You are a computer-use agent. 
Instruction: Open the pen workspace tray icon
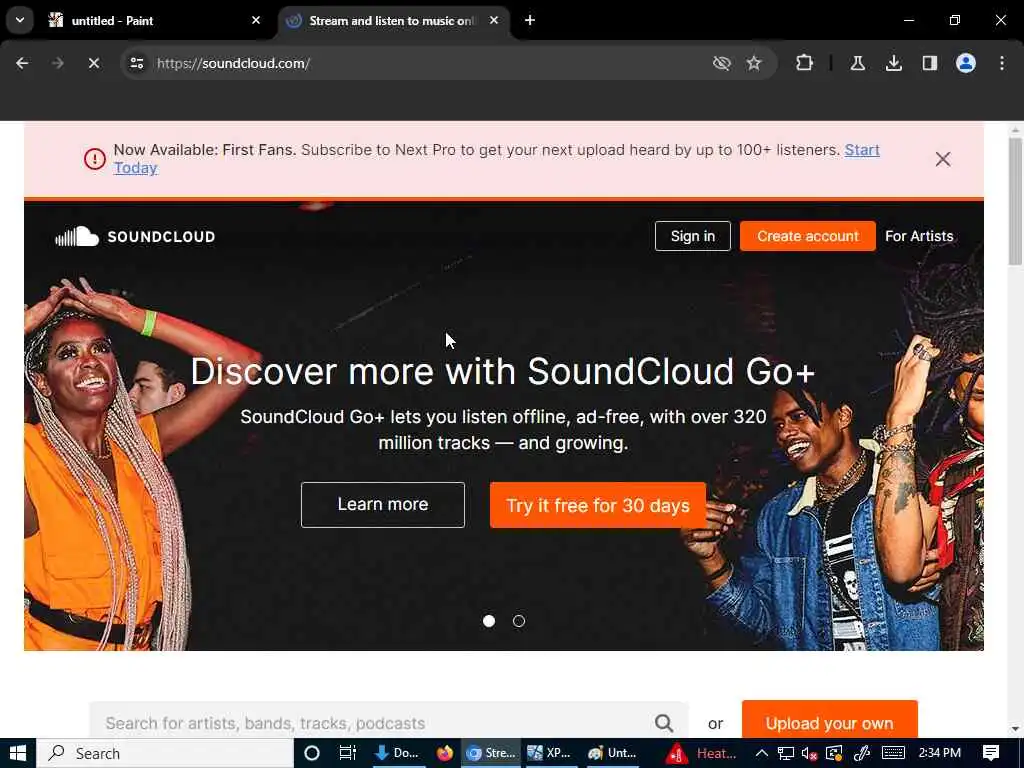tap(861, 753)
